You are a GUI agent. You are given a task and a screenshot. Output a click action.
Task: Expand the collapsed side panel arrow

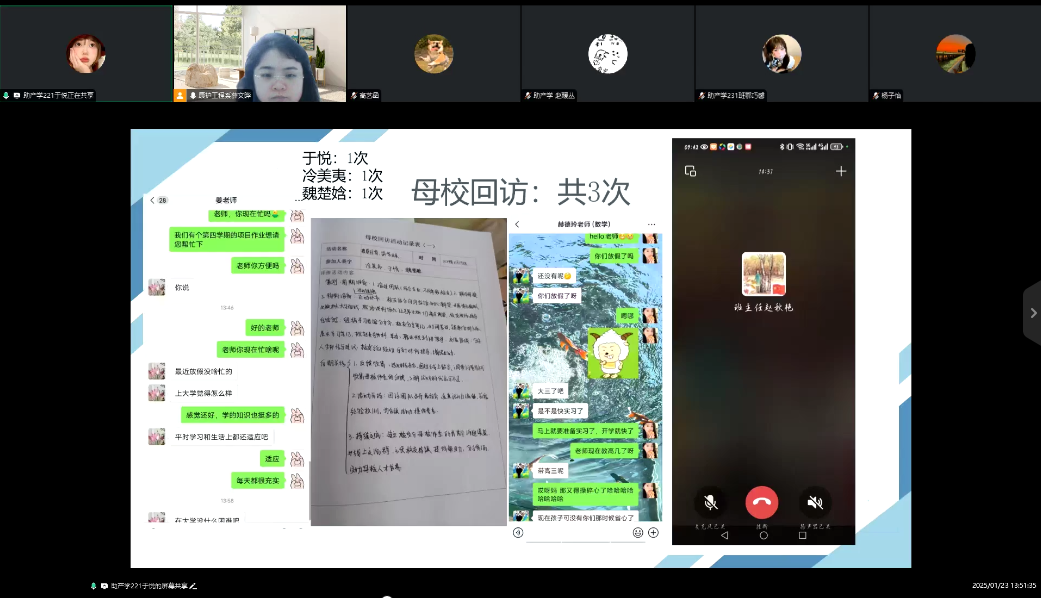click(x=1032, y=313)
